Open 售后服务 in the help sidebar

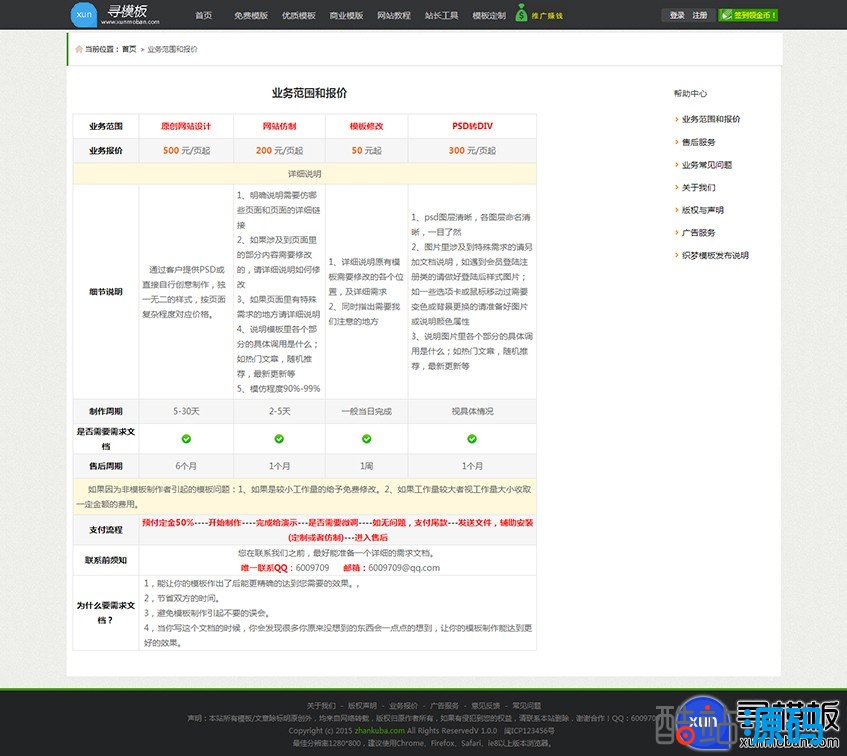(698, 142)
